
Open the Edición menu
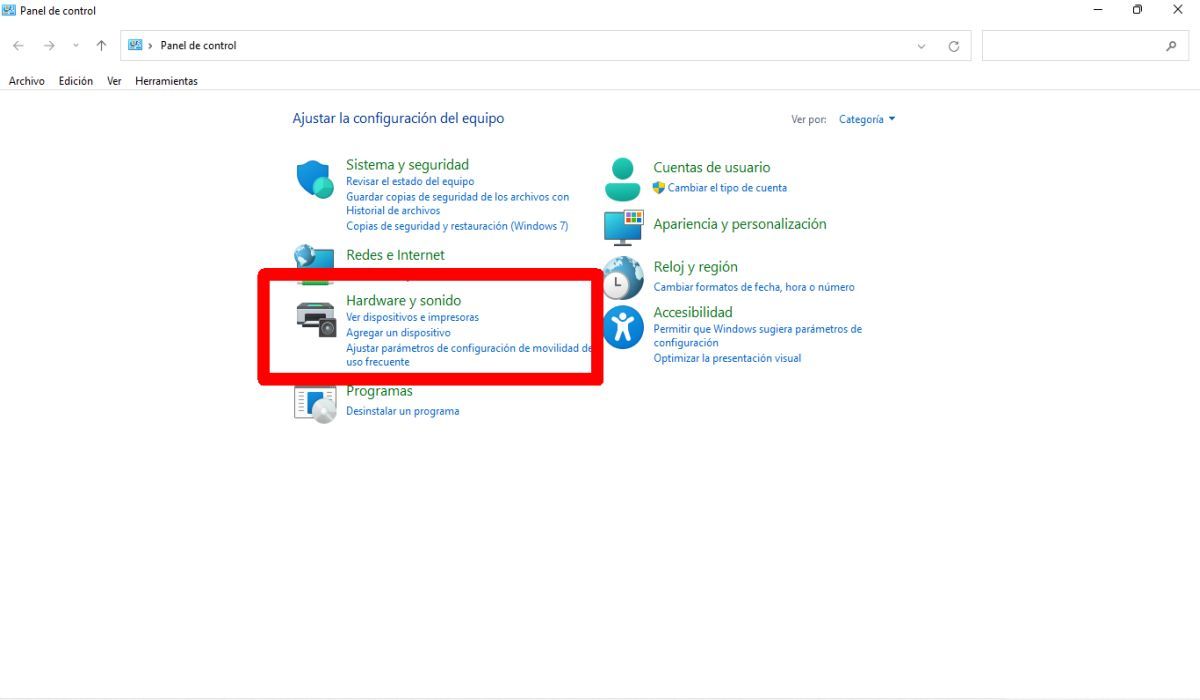(x=75, y=81)
